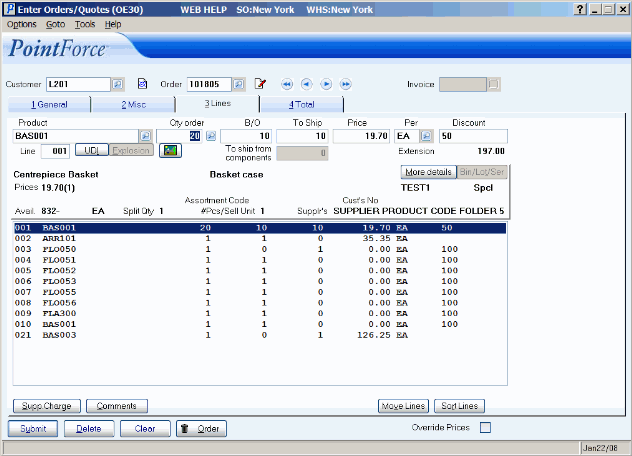
Task: Click the Qty order input field
Action: click(x=179, y=136)
